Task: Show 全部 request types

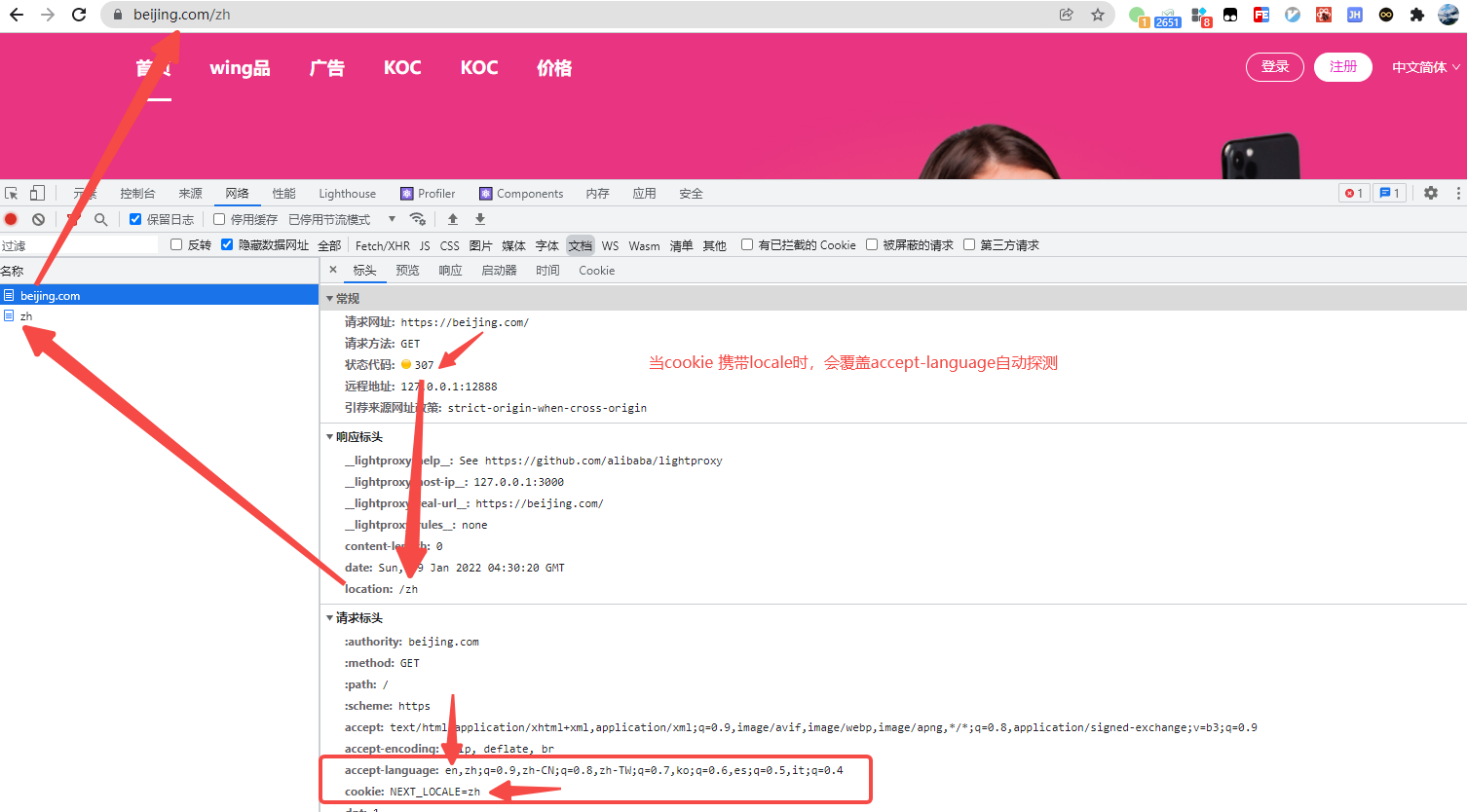Action: pos(329,245)
